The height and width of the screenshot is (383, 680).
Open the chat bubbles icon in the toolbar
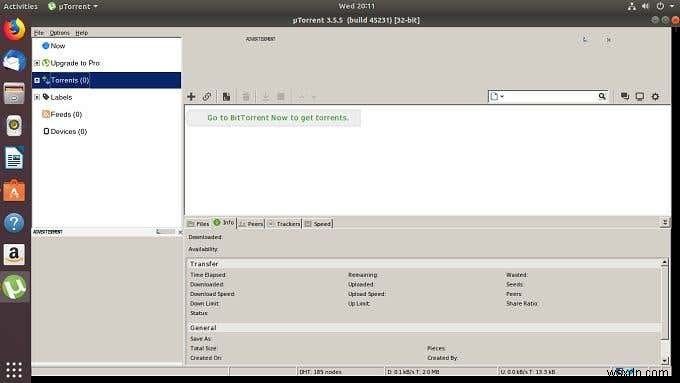point(624,96)
